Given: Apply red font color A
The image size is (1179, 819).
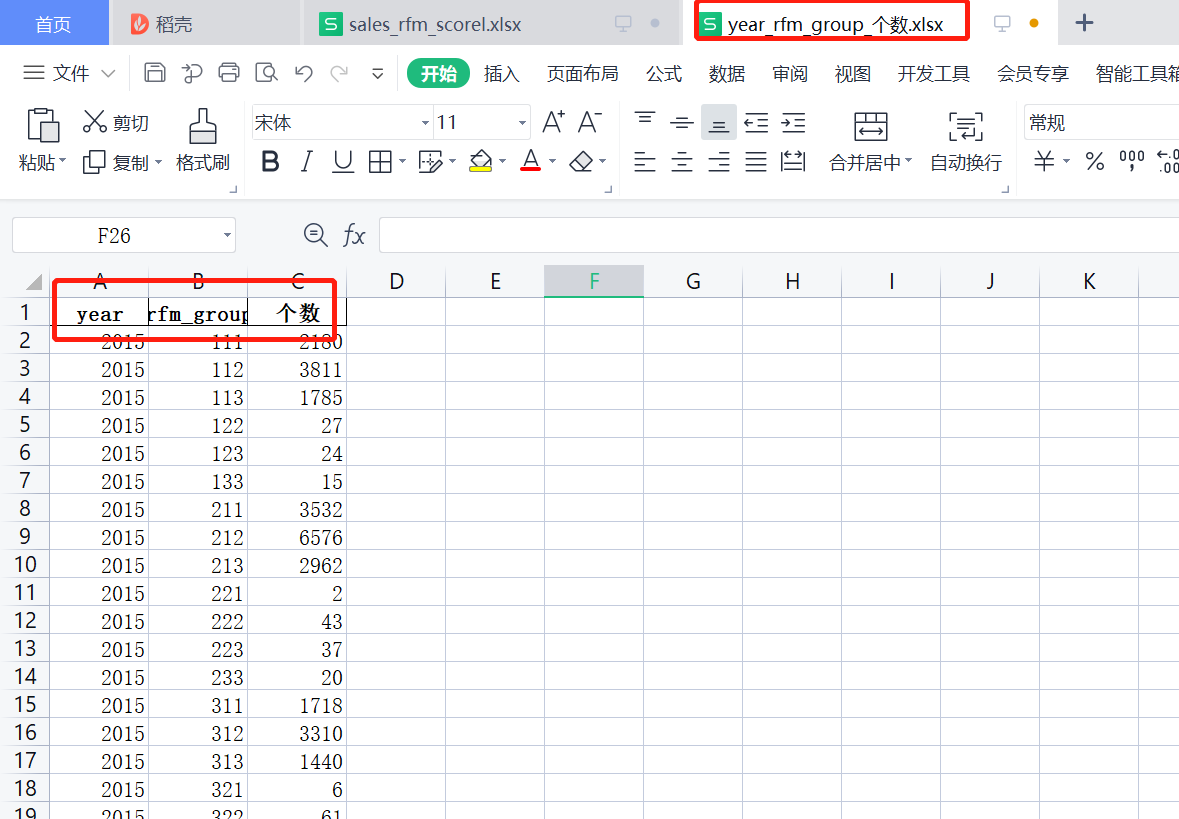Looking at the screenshot, I should [531, 160].
